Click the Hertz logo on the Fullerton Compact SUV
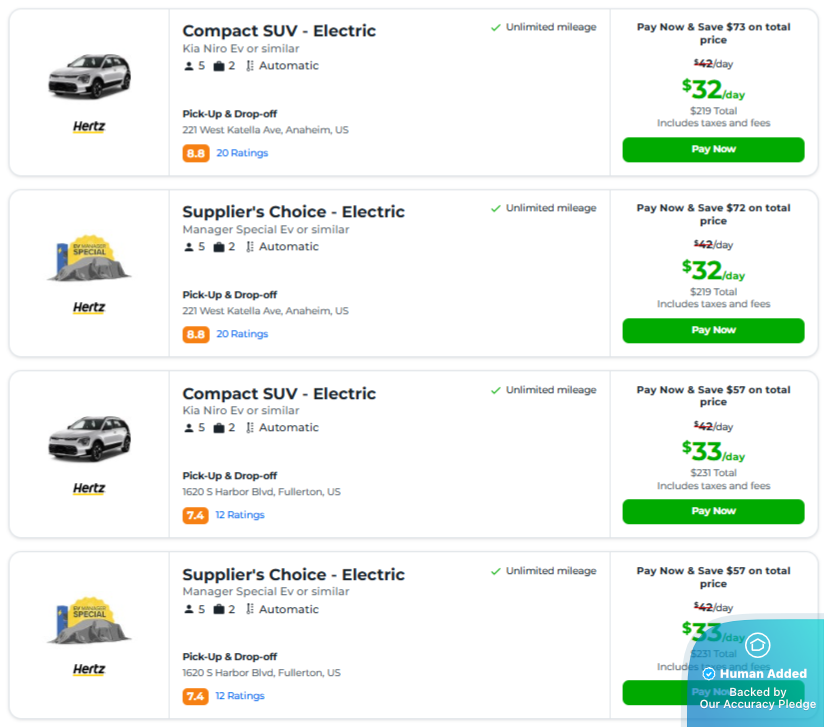 pos(88,488)
